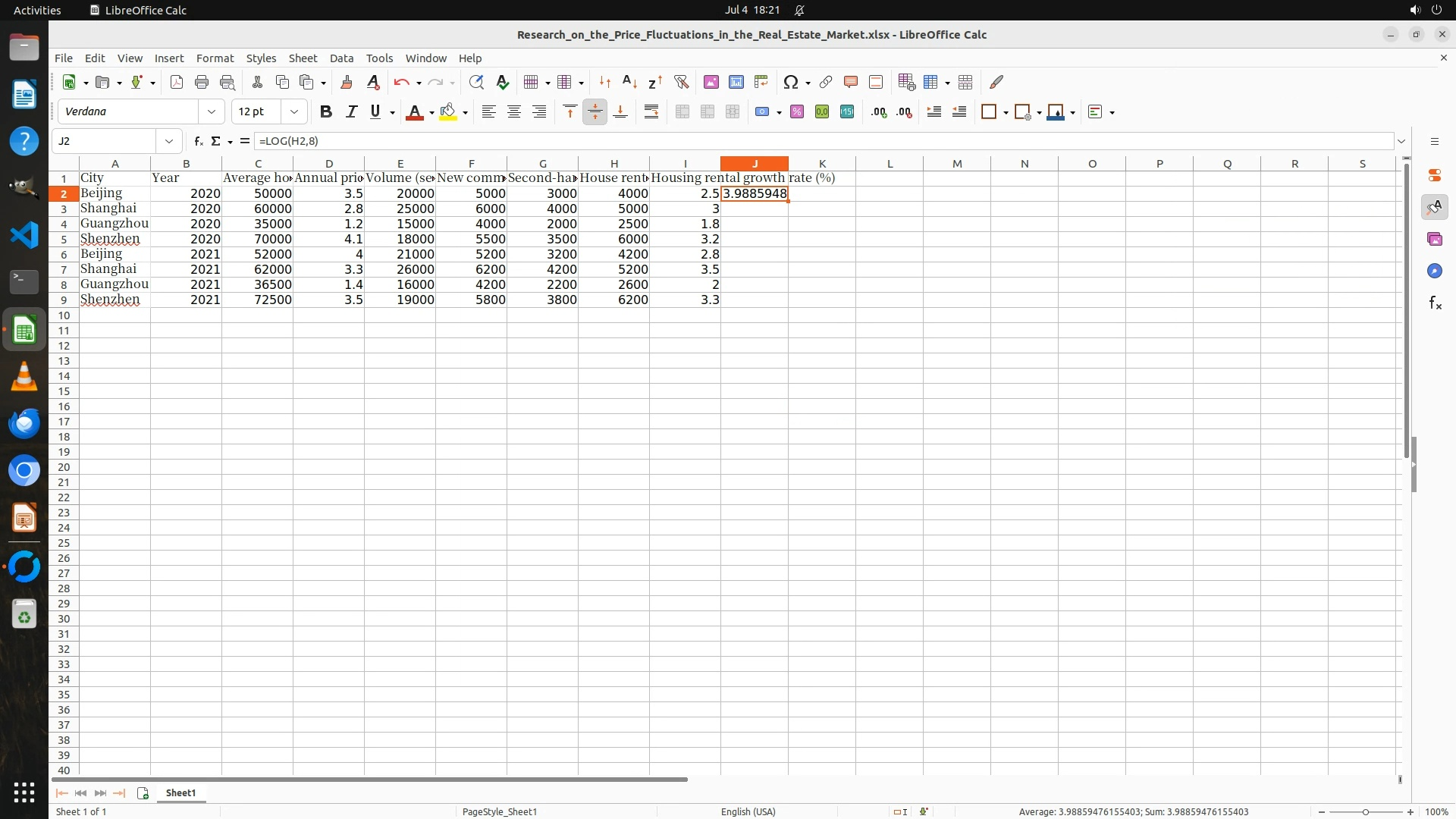Open the Function Wizard beside the formula bar

point(198,141)
